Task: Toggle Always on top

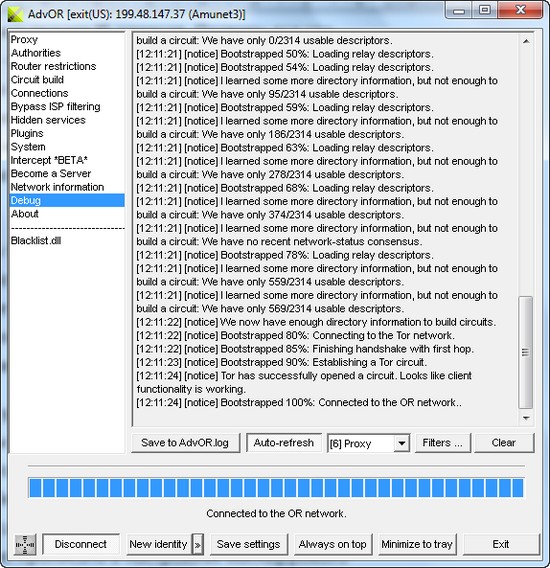Action: (x=332, y=544)
